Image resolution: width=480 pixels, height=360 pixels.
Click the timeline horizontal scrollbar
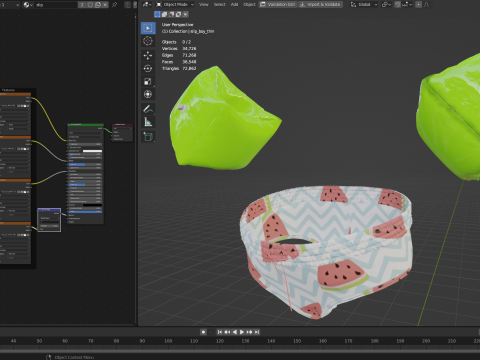tap(240, 351)
